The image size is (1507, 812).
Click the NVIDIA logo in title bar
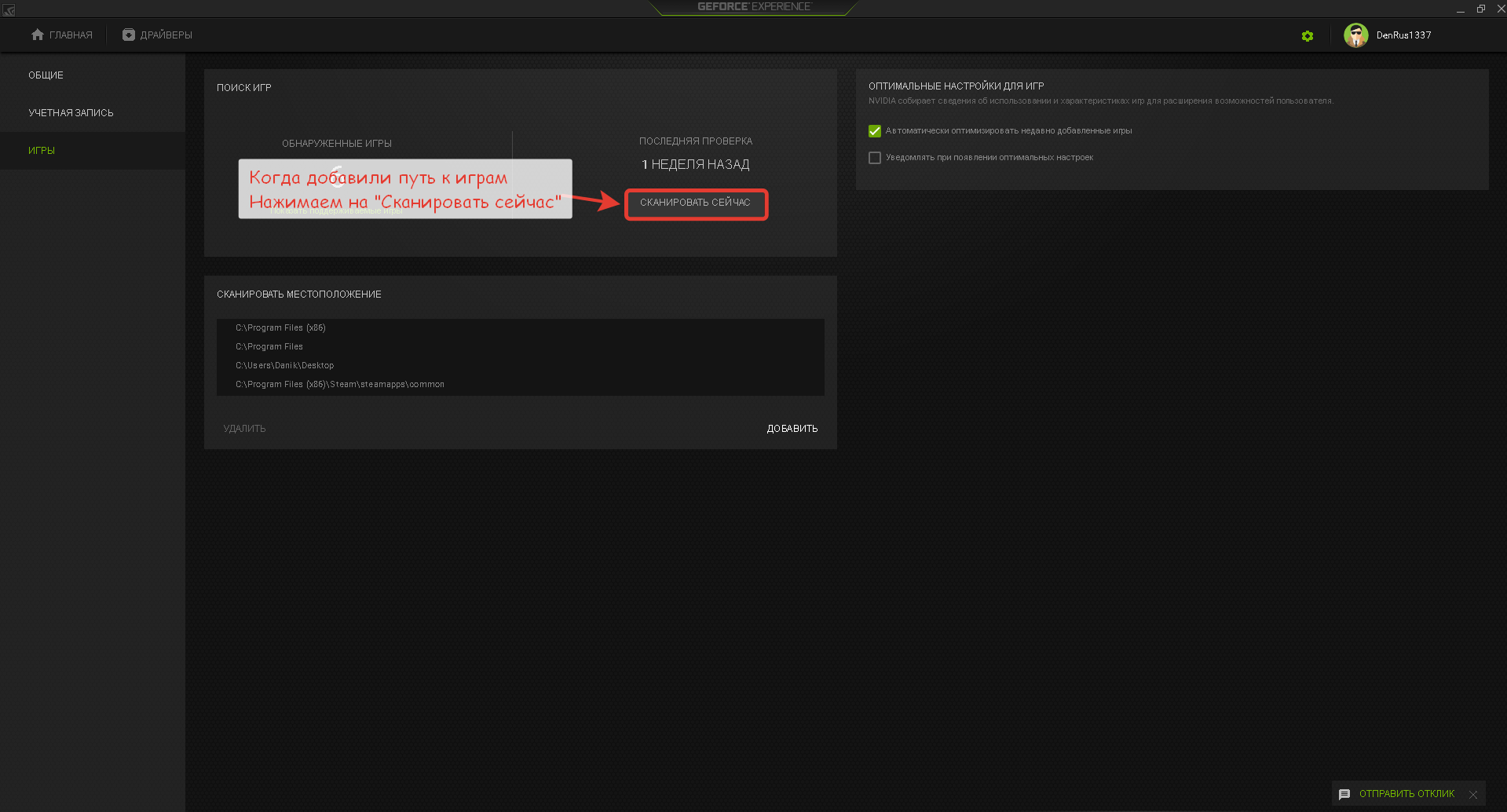coord(9,10)
